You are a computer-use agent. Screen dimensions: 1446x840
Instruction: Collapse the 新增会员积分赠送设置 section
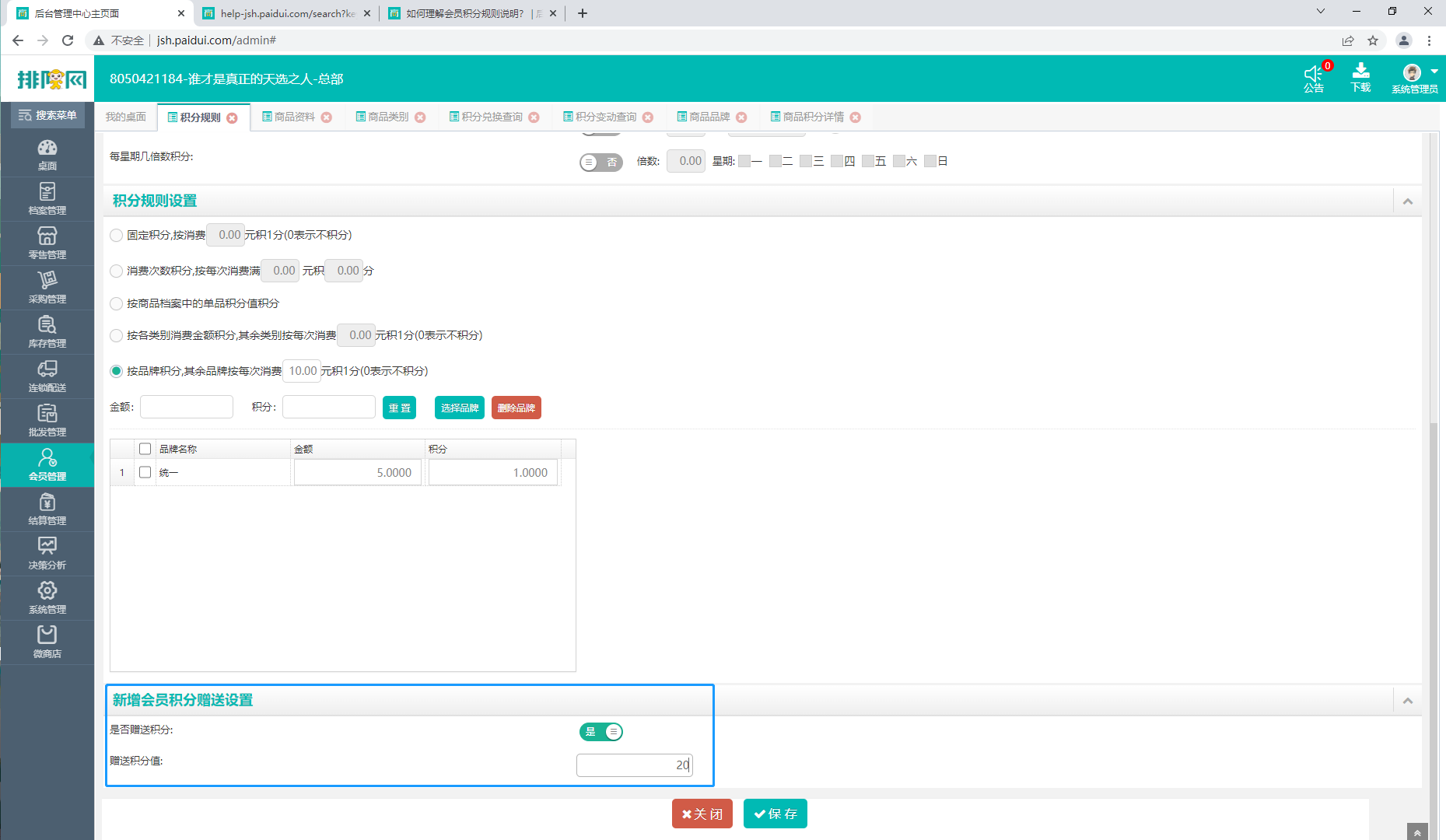point(1408,701)
